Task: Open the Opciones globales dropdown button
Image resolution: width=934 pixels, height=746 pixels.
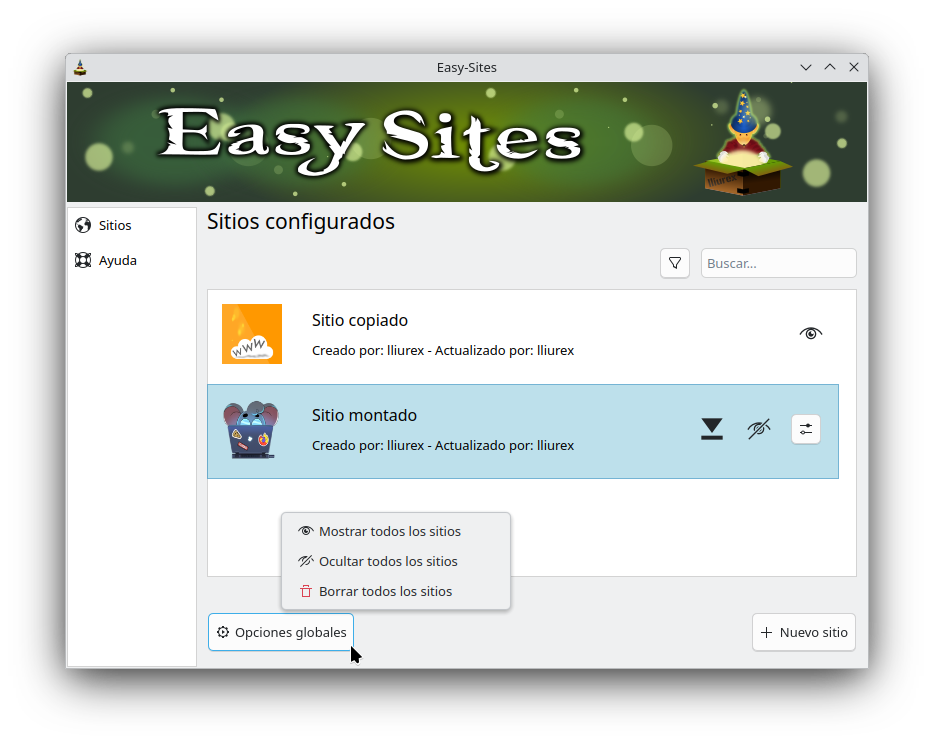Action: click(281, 632)
